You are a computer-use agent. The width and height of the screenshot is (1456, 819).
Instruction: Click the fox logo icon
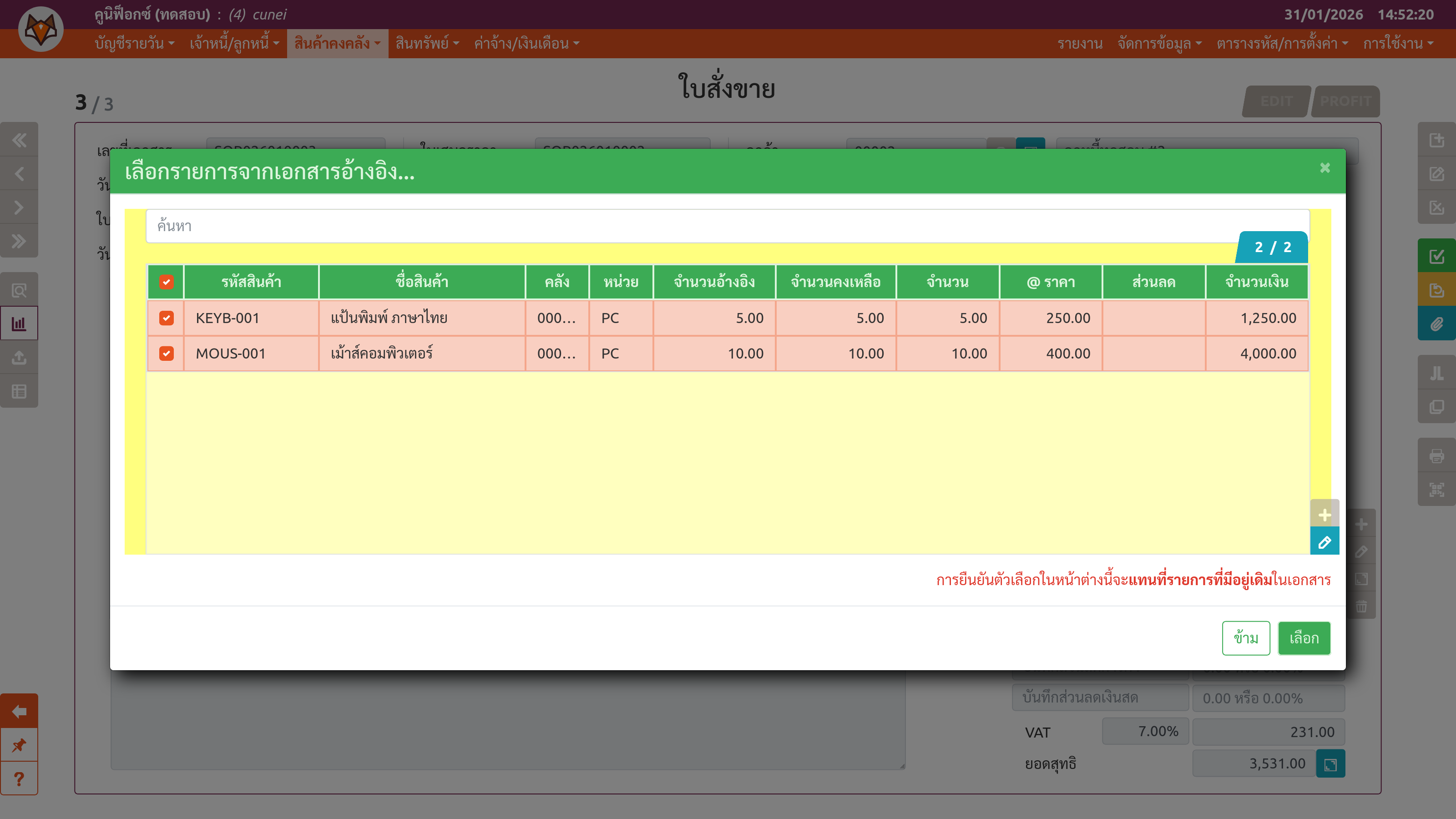[x=40, y=30]
